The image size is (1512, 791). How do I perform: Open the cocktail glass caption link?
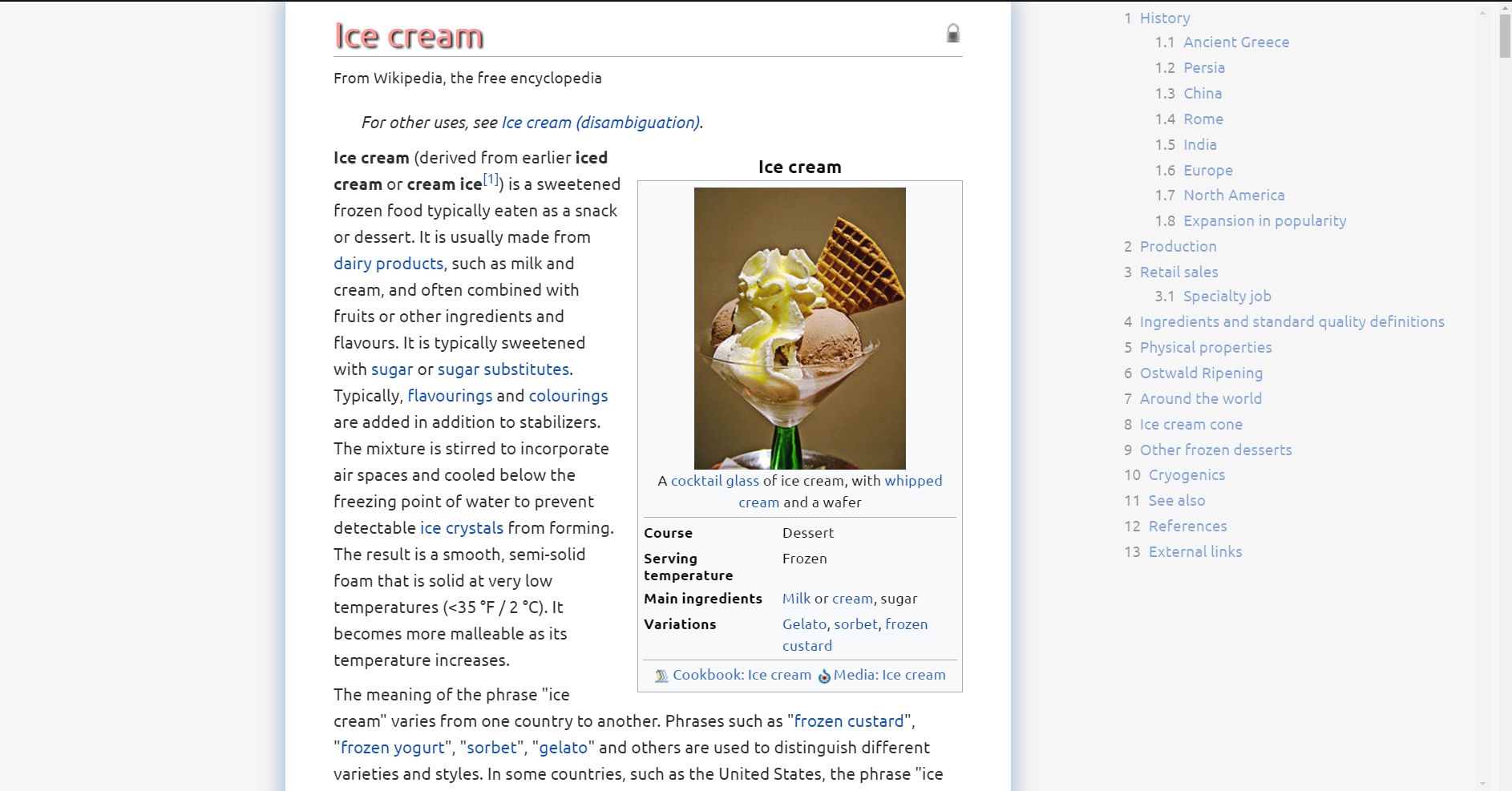715,481
